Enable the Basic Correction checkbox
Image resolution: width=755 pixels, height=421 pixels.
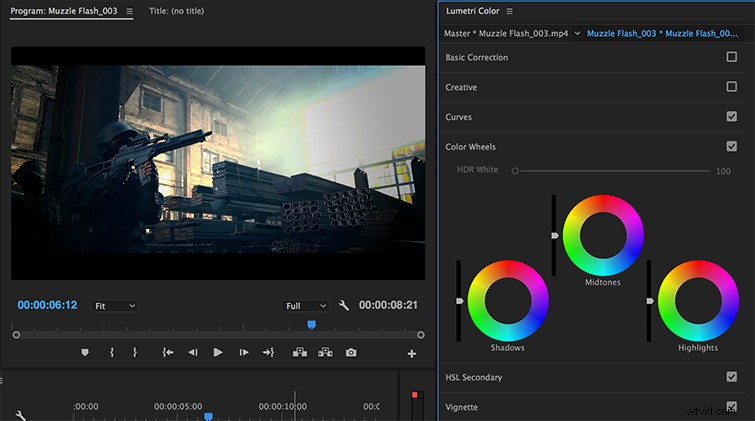click(x=731, y=57)
